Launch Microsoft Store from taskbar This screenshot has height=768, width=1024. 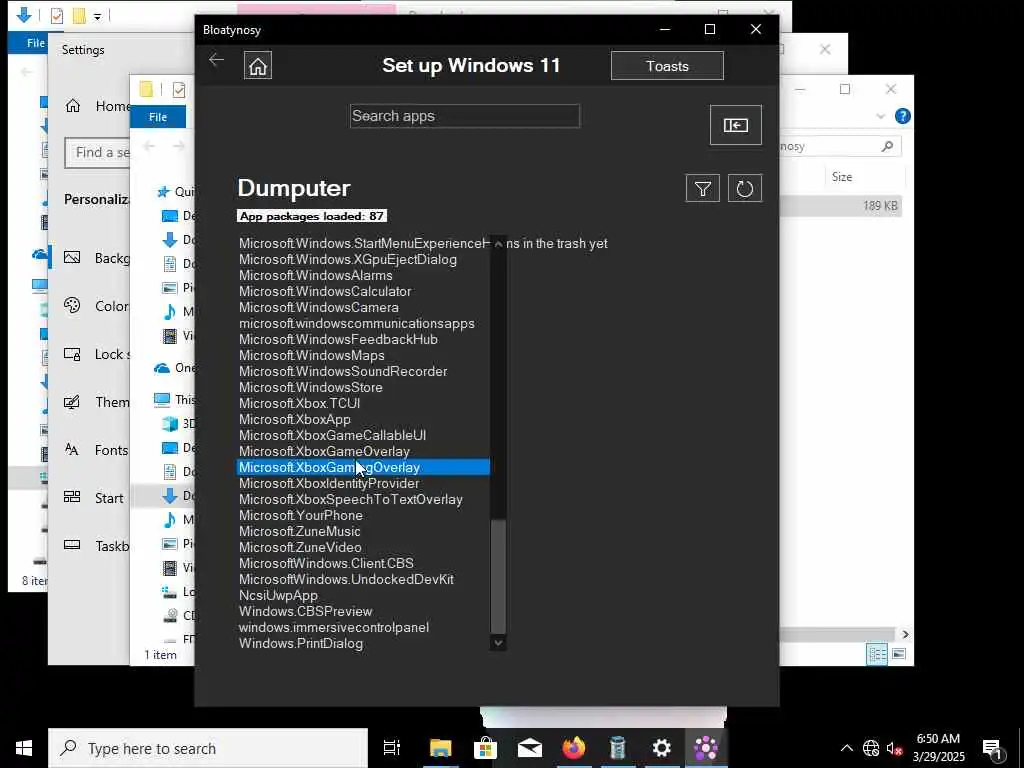click(485, 748)
